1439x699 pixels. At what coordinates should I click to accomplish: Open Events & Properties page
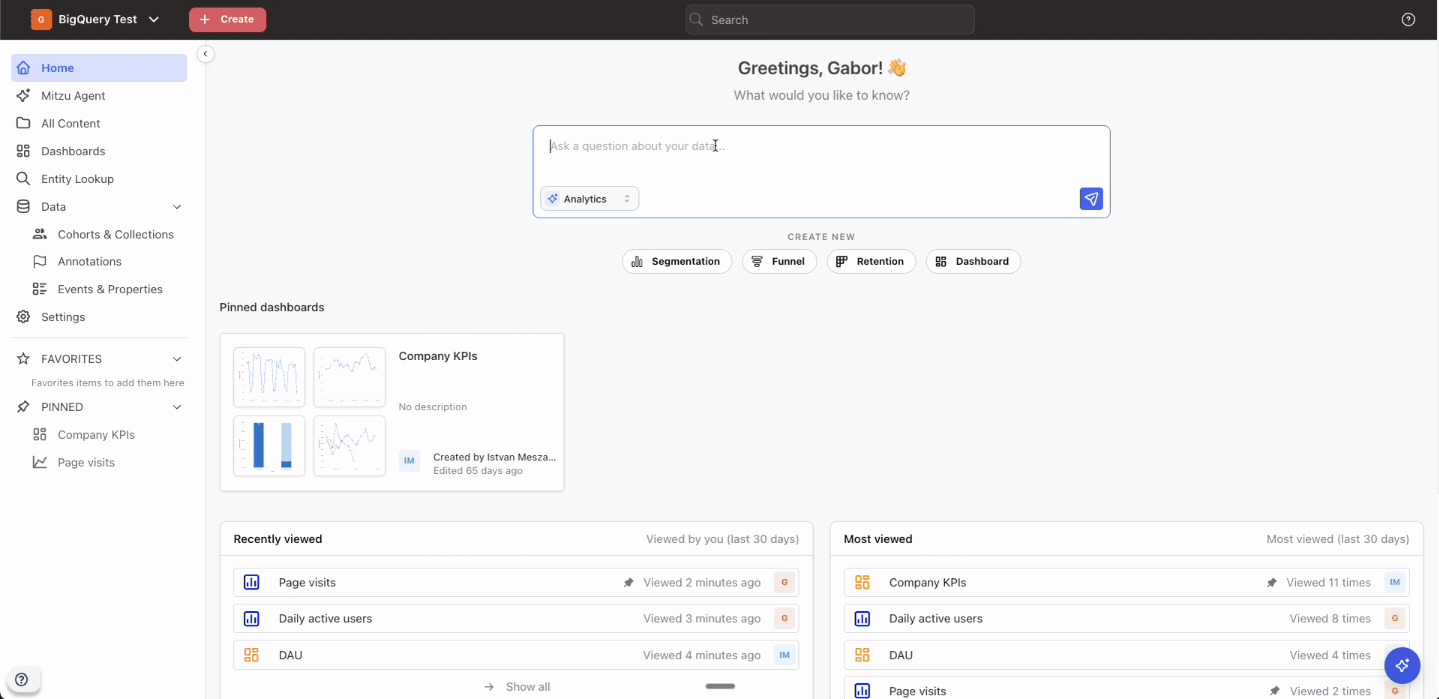[x=110, y=289]
